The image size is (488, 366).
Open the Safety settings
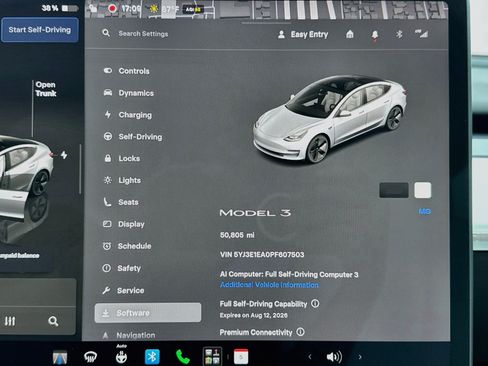pos(121,268)
